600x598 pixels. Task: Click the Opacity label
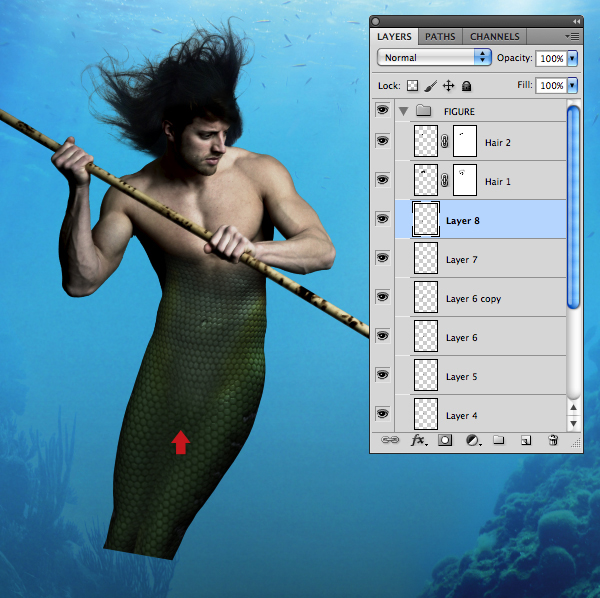[x=514, y=58]
